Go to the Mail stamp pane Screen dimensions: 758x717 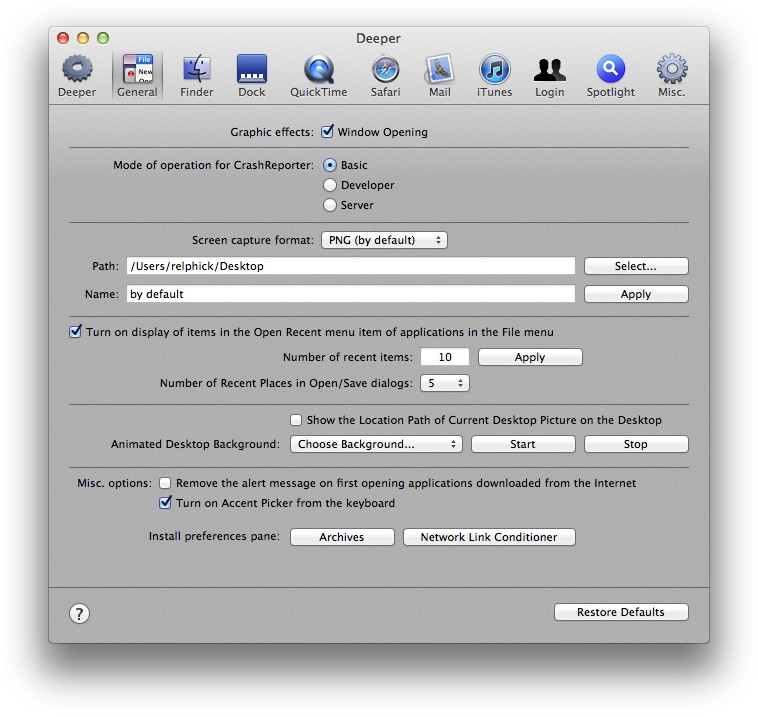coord(439,76)
